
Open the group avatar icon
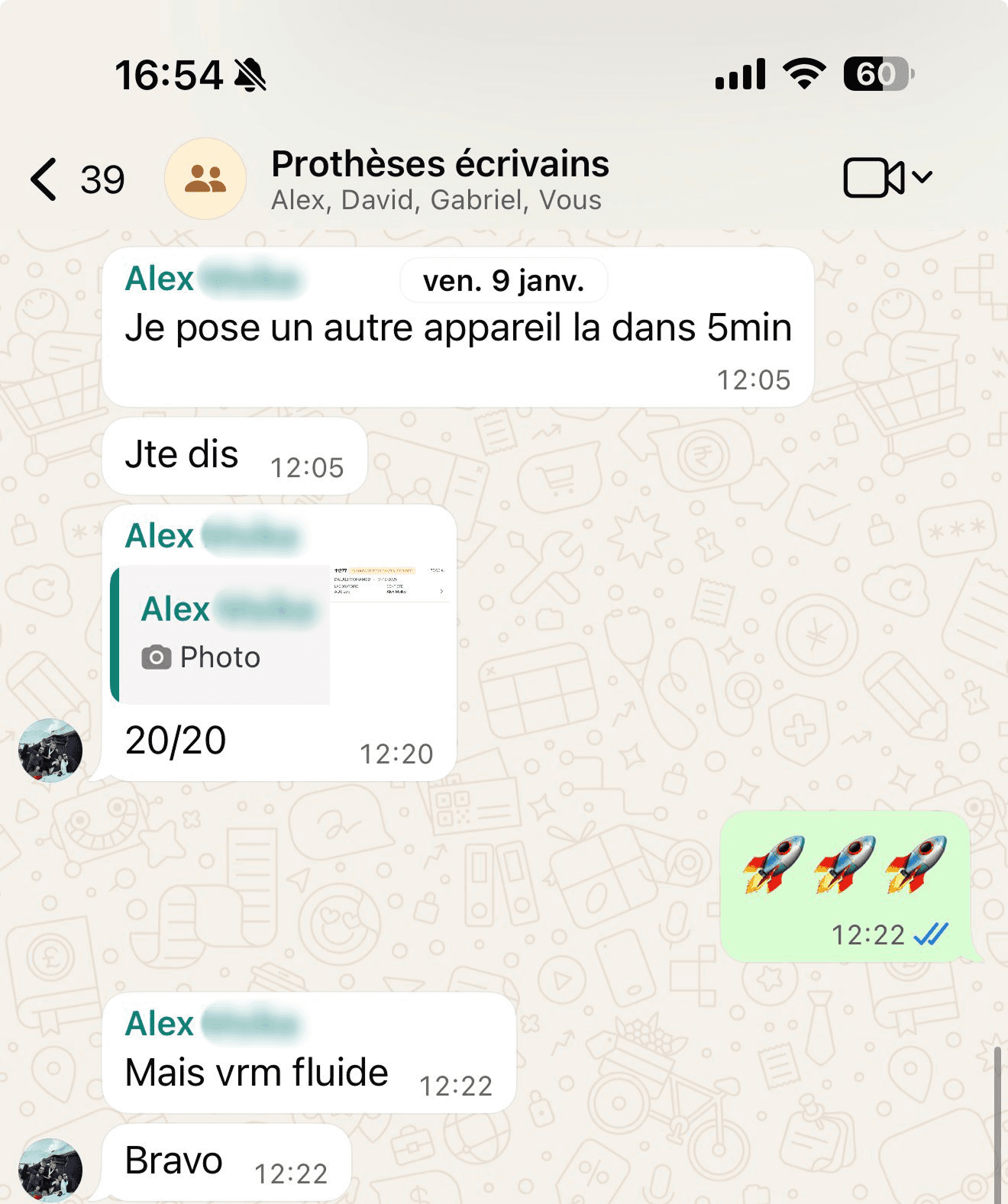coord(205,179)
